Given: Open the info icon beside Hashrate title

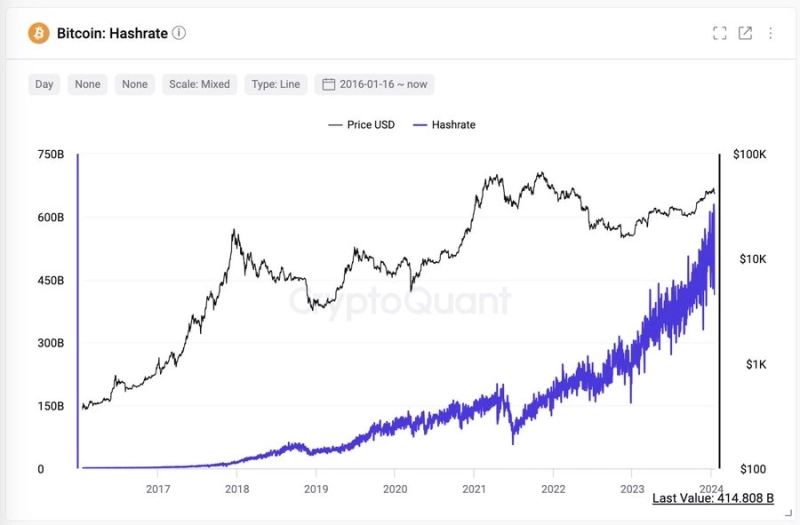Looking at the screenshot, I should [x=179, y=33].
